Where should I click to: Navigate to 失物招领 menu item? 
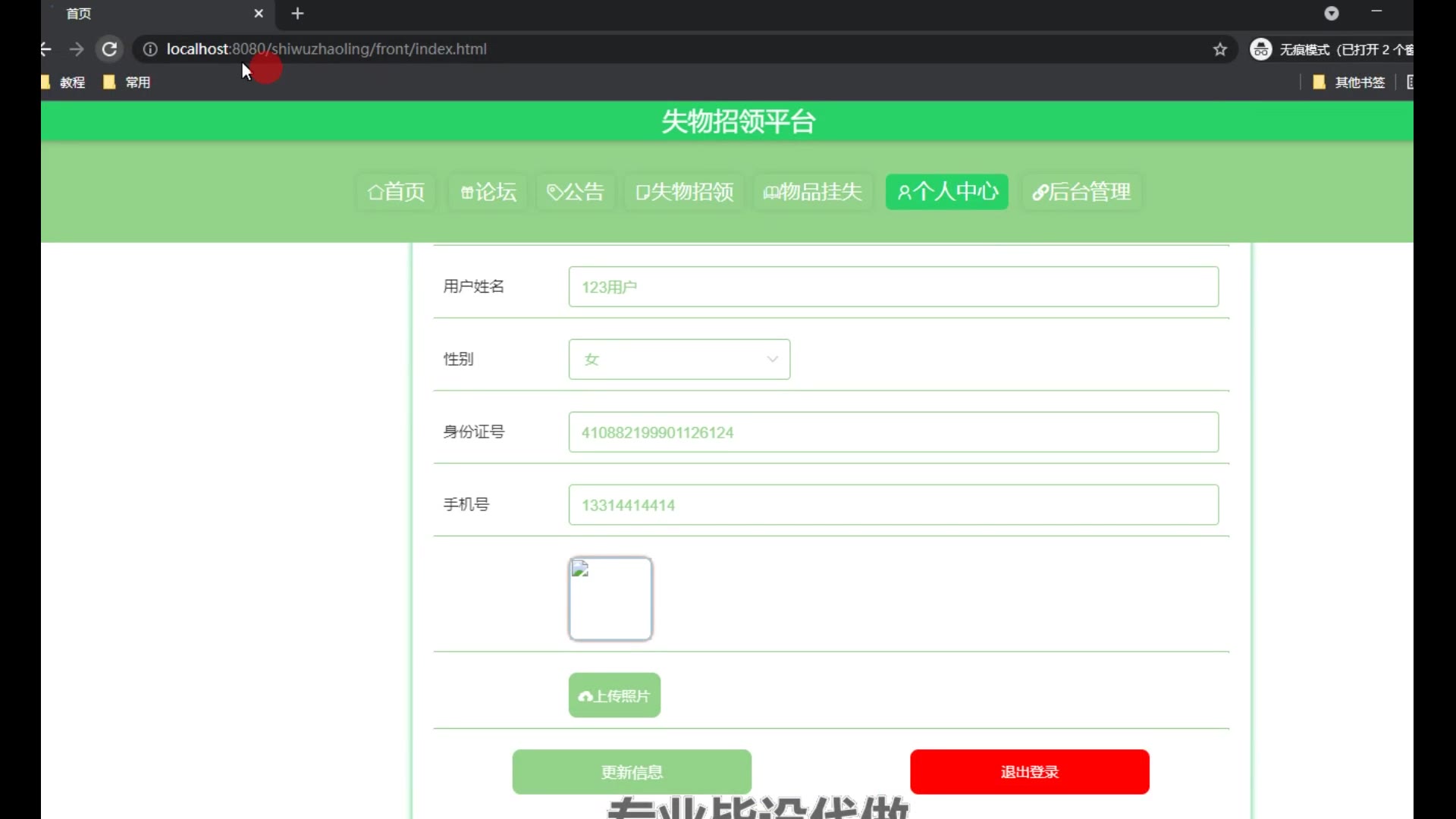coord(684,192)
